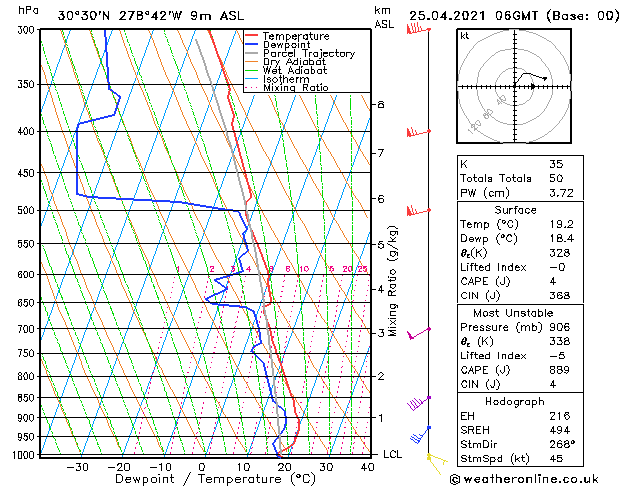Click the magenta wind barb near 700 hPa
The width and height of the screenshot is (629, 486).
point(419,334)
